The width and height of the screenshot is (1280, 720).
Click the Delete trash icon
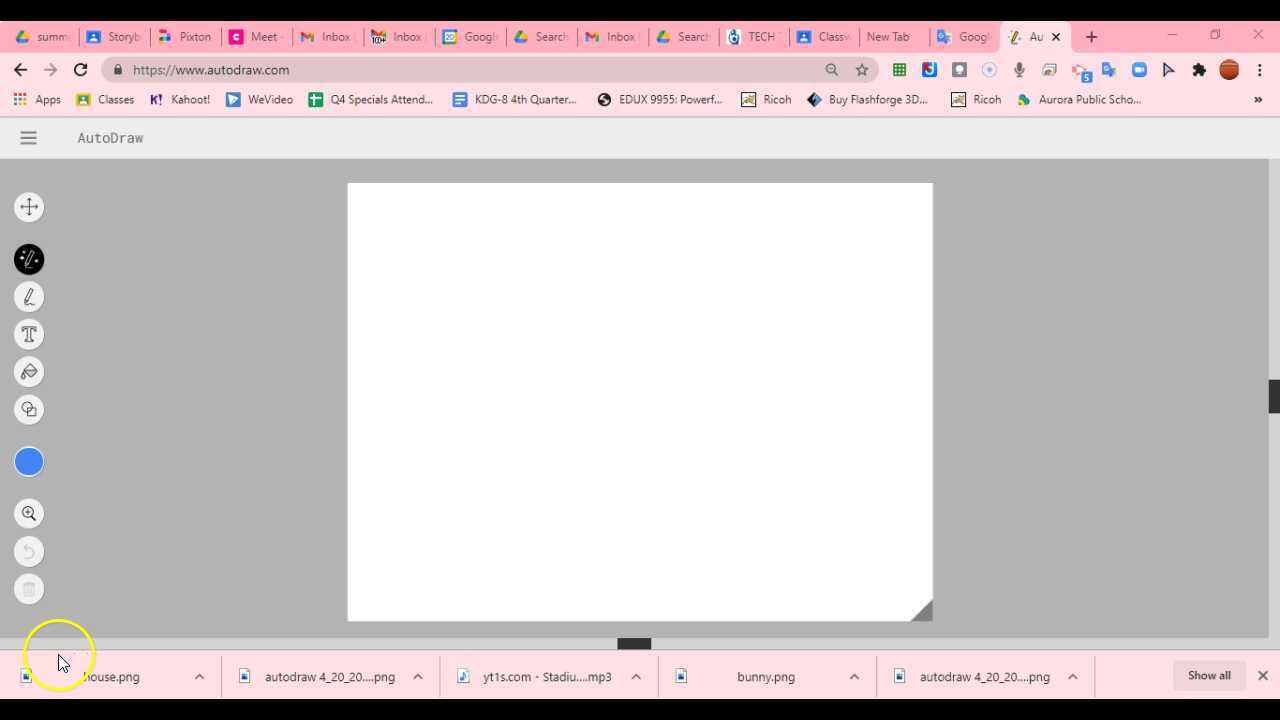[28, 588]
